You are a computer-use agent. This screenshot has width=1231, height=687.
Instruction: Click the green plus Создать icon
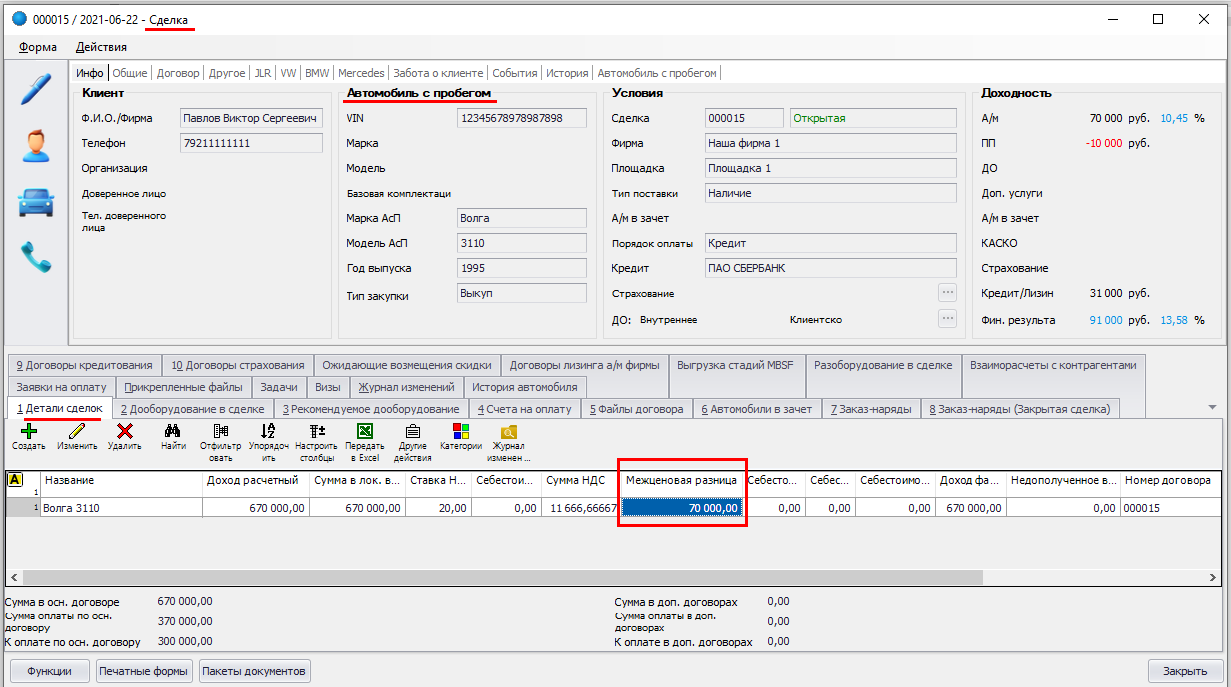point(28,432)
